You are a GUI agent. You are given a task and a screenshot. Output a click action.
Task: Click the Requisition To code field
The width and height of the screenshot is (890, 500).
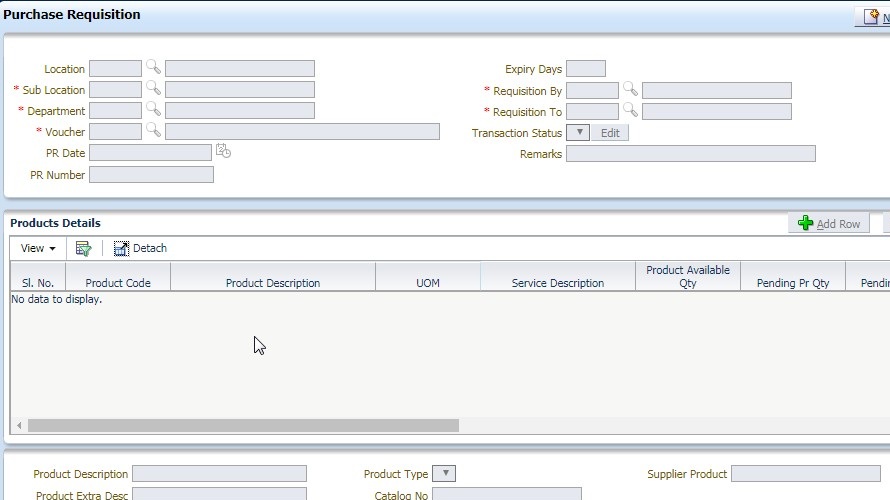(x=593, y=112)
